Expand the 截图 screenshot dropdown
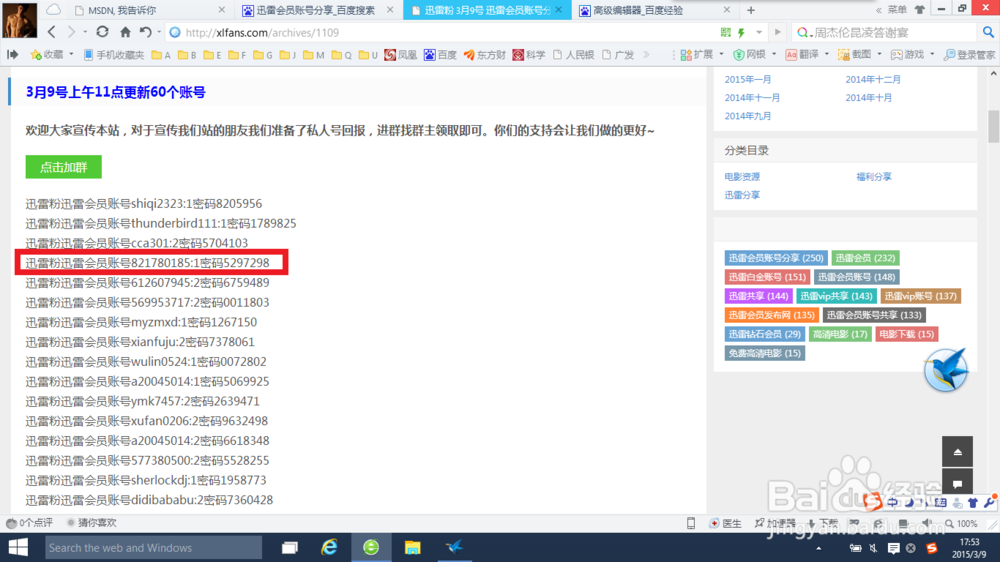Screen dimensions: 1000x562 click(879, 55)
